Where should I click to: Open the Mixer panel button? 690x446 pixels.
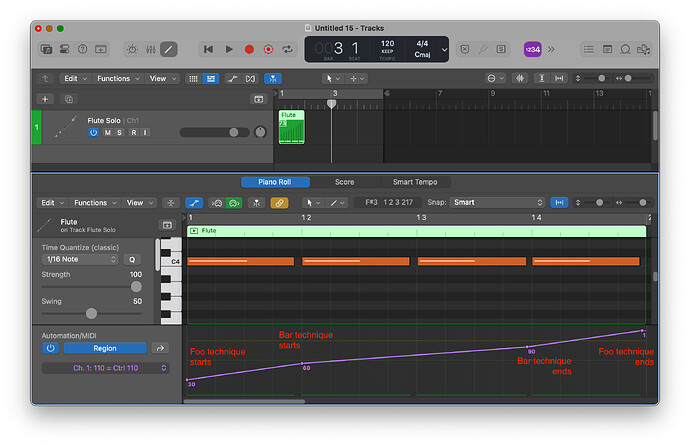pyautogui.click(x=150, y=49)
